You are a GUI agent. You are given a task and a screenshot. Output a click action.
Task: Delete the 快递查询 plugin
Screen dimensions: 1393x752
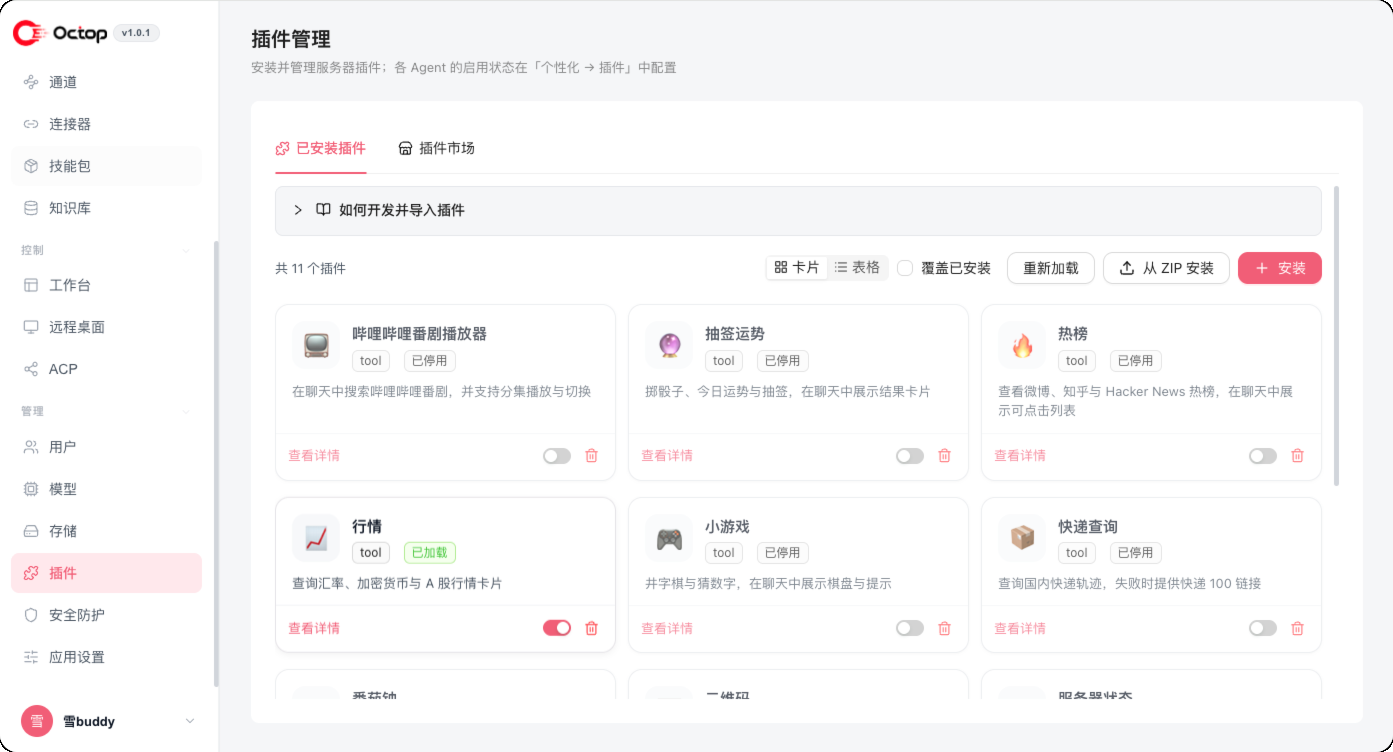point(1297,628)
